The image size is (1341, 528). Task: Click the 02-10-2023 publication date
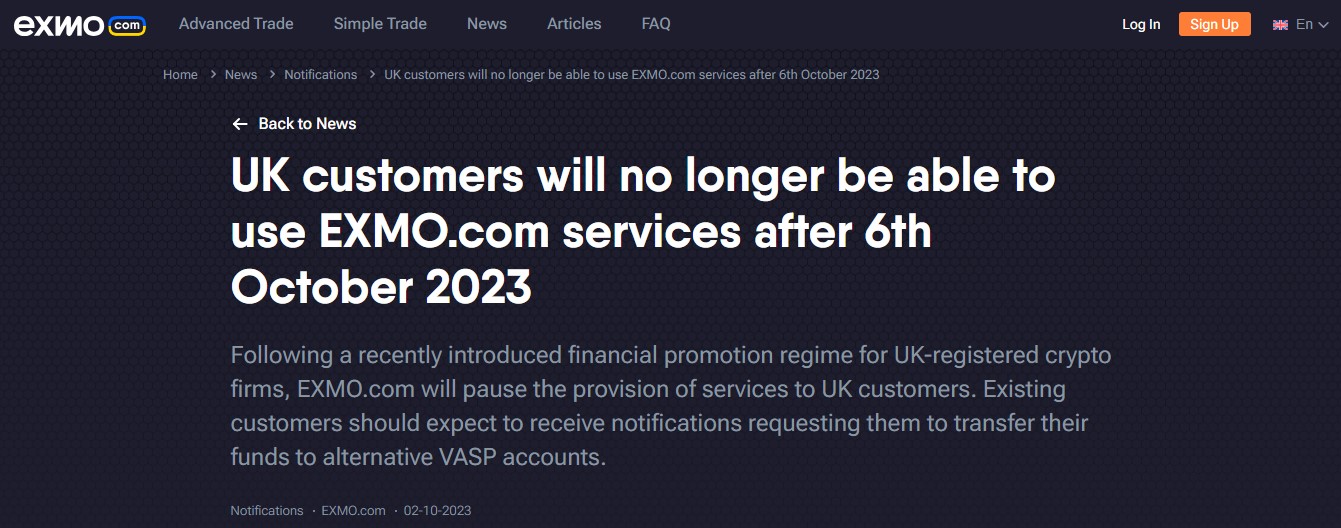coord(437,511)
